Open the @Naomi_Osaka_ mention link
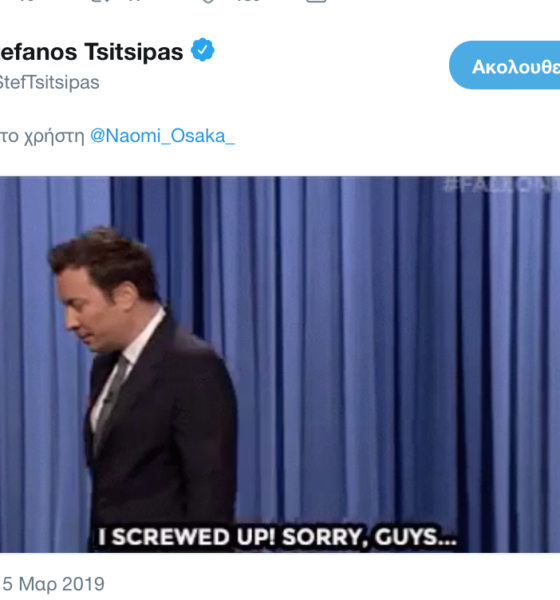Screen dimensions: 560x600 coord(162,136)
